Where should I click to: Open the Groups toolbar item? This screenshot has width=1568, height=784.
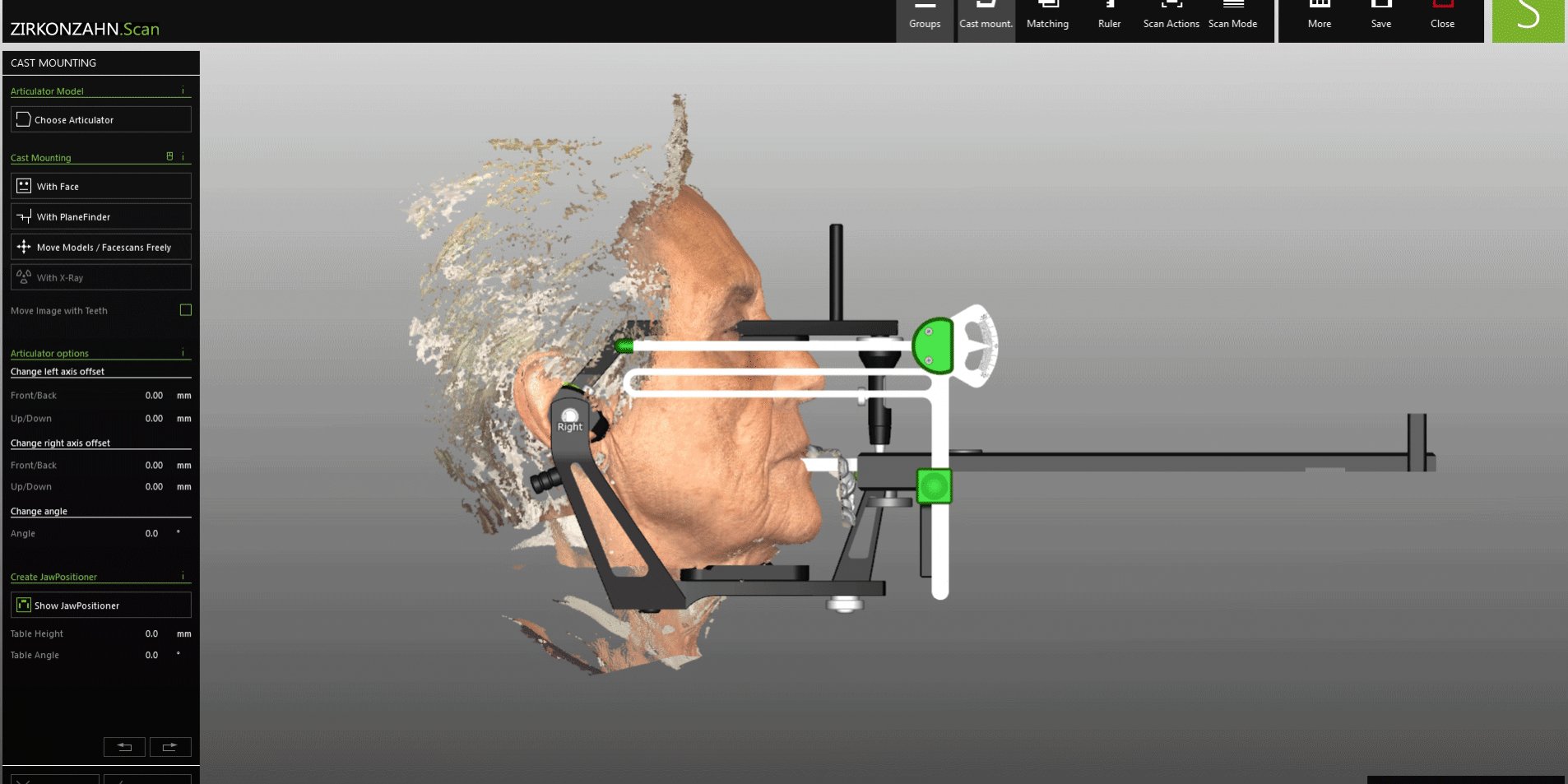click(925, 18)
